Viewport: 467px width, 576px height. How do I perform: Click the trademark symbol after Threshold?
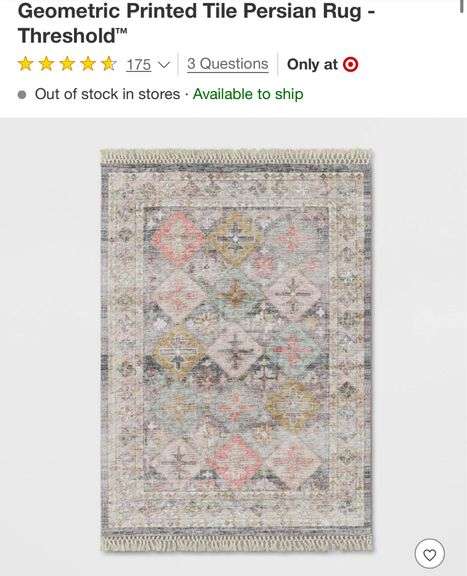pyautogui.click(x=122, y=32)
